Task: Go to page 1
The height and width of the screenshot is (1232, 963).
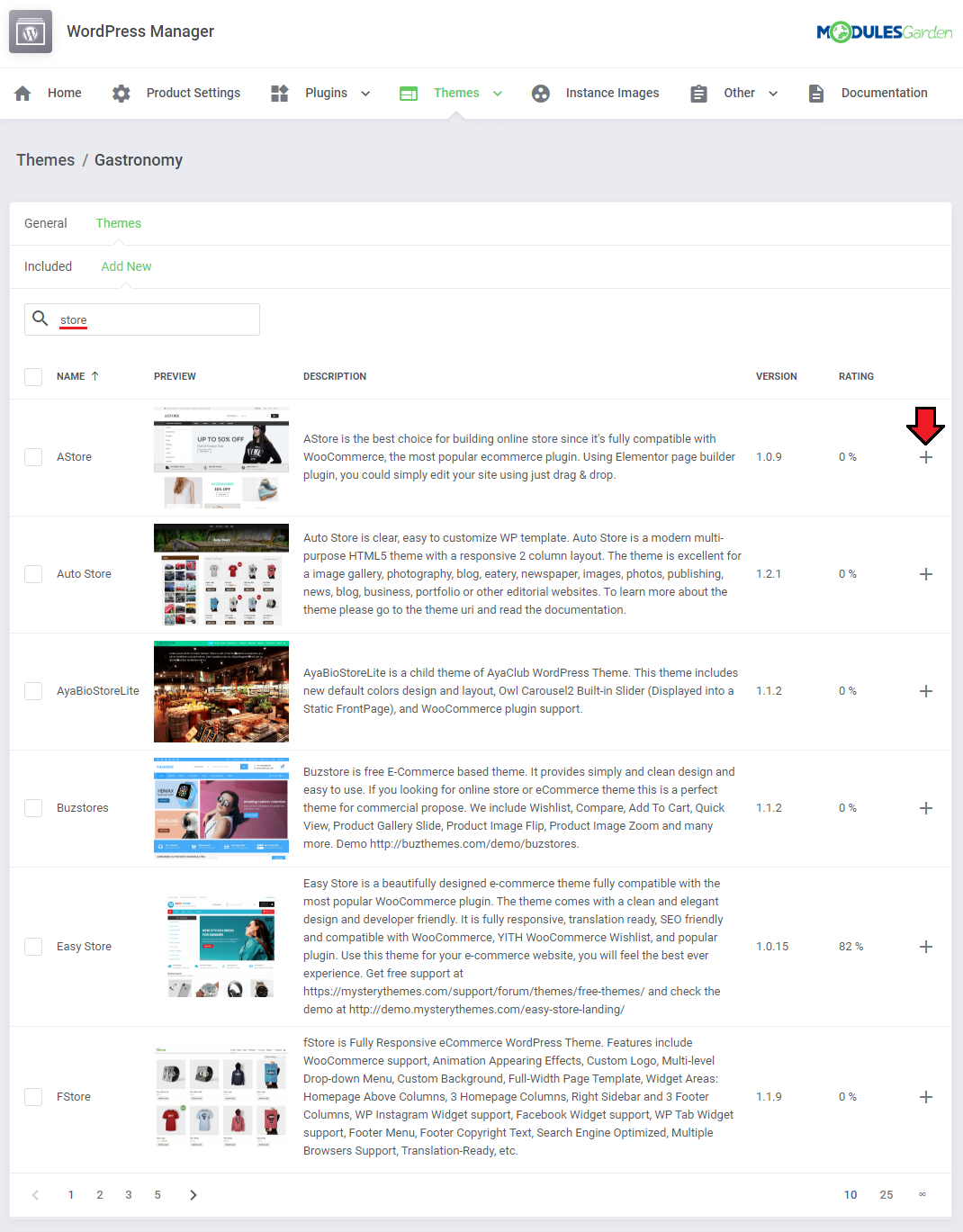Action: (x=71, y=1195)
